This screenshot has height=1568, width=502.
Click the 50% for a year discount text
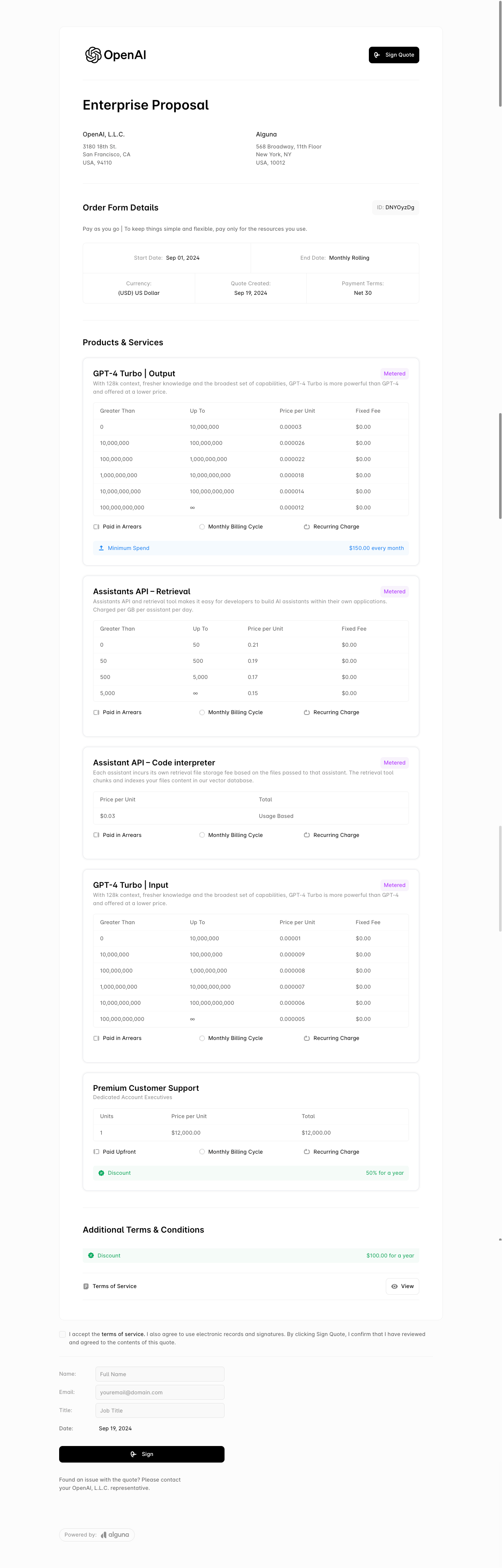[385, 1173]
